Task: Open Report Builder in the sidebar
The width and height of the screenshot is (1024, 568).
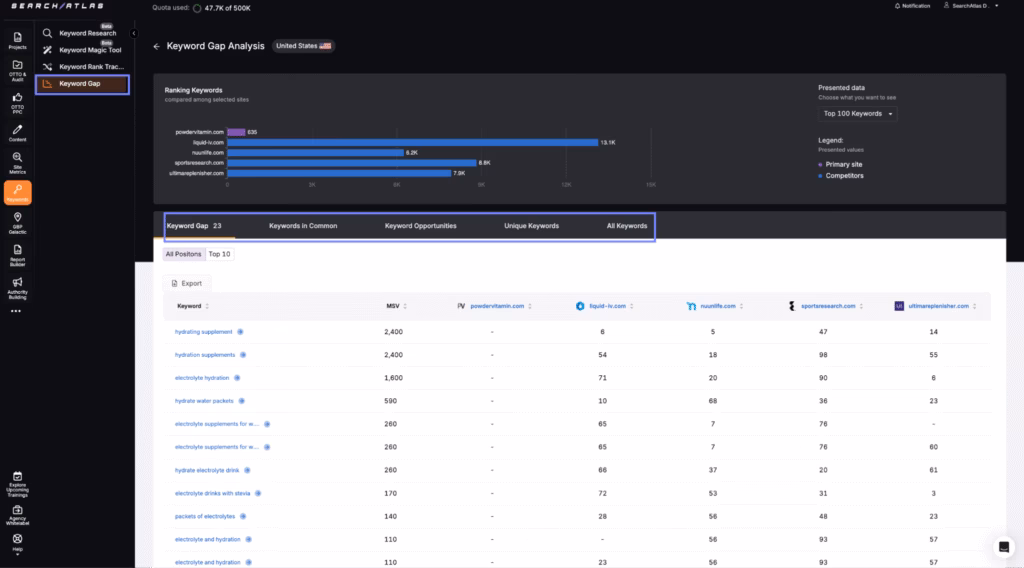Action: [17, 253]
